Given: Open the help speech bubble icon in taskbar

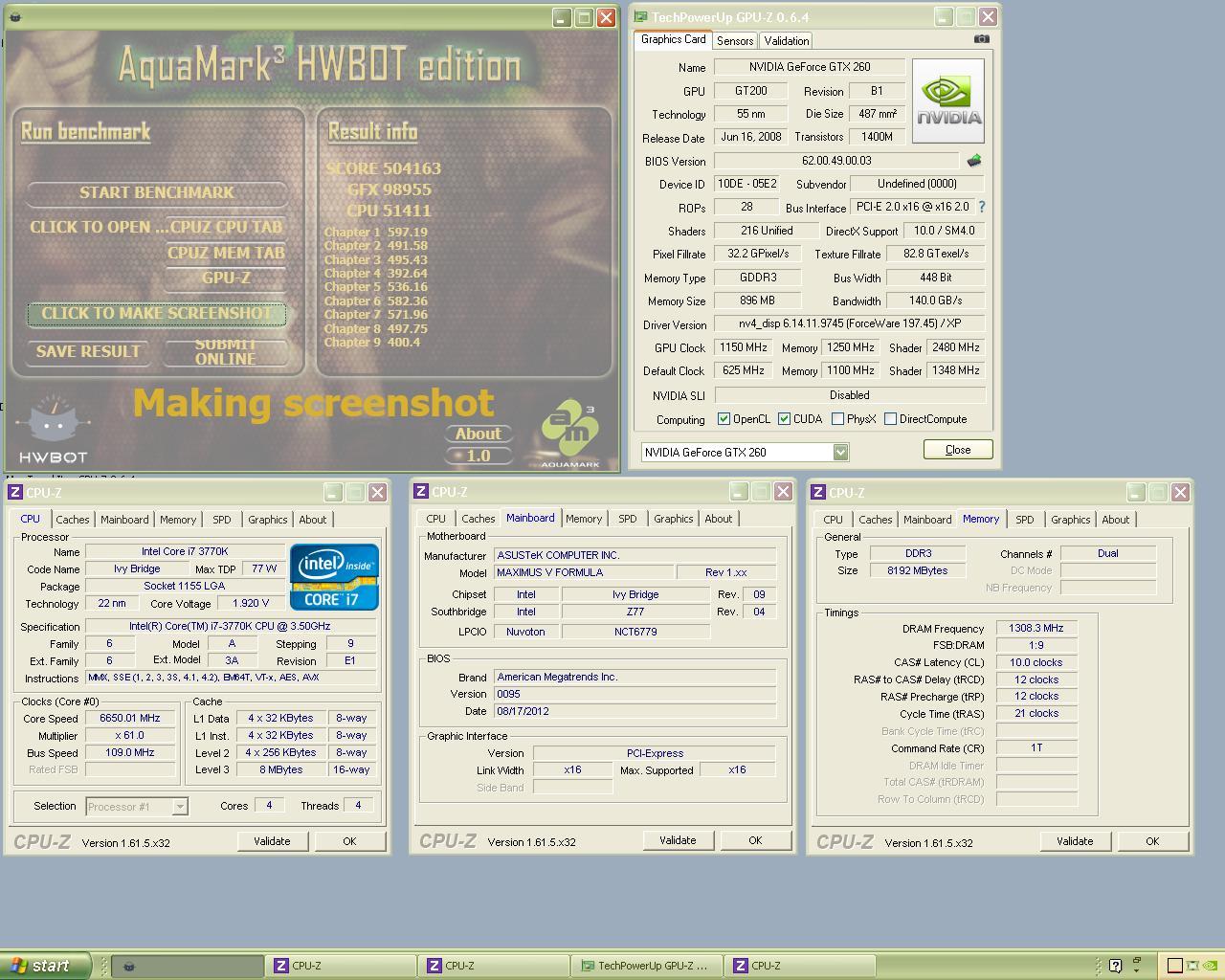Looking at the screenshot, I should click(1116, 966).
